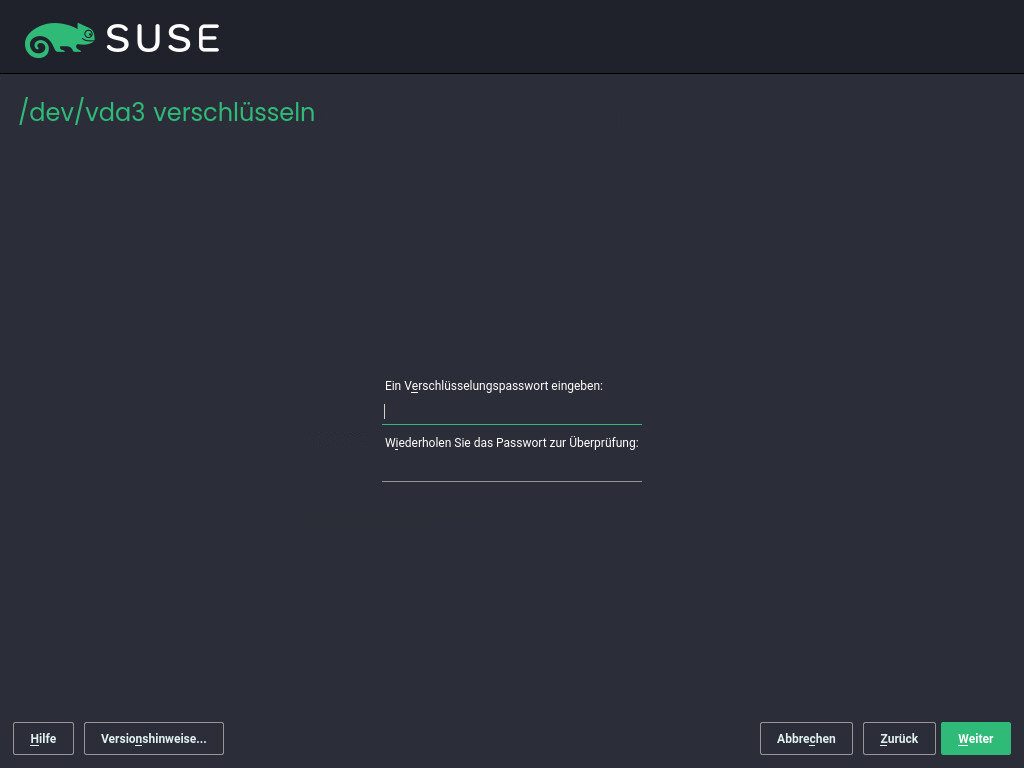Click the word 'Überprüfung' in the second label
1024x768 pixels.
pyautogui.click(x=603, y=443)
